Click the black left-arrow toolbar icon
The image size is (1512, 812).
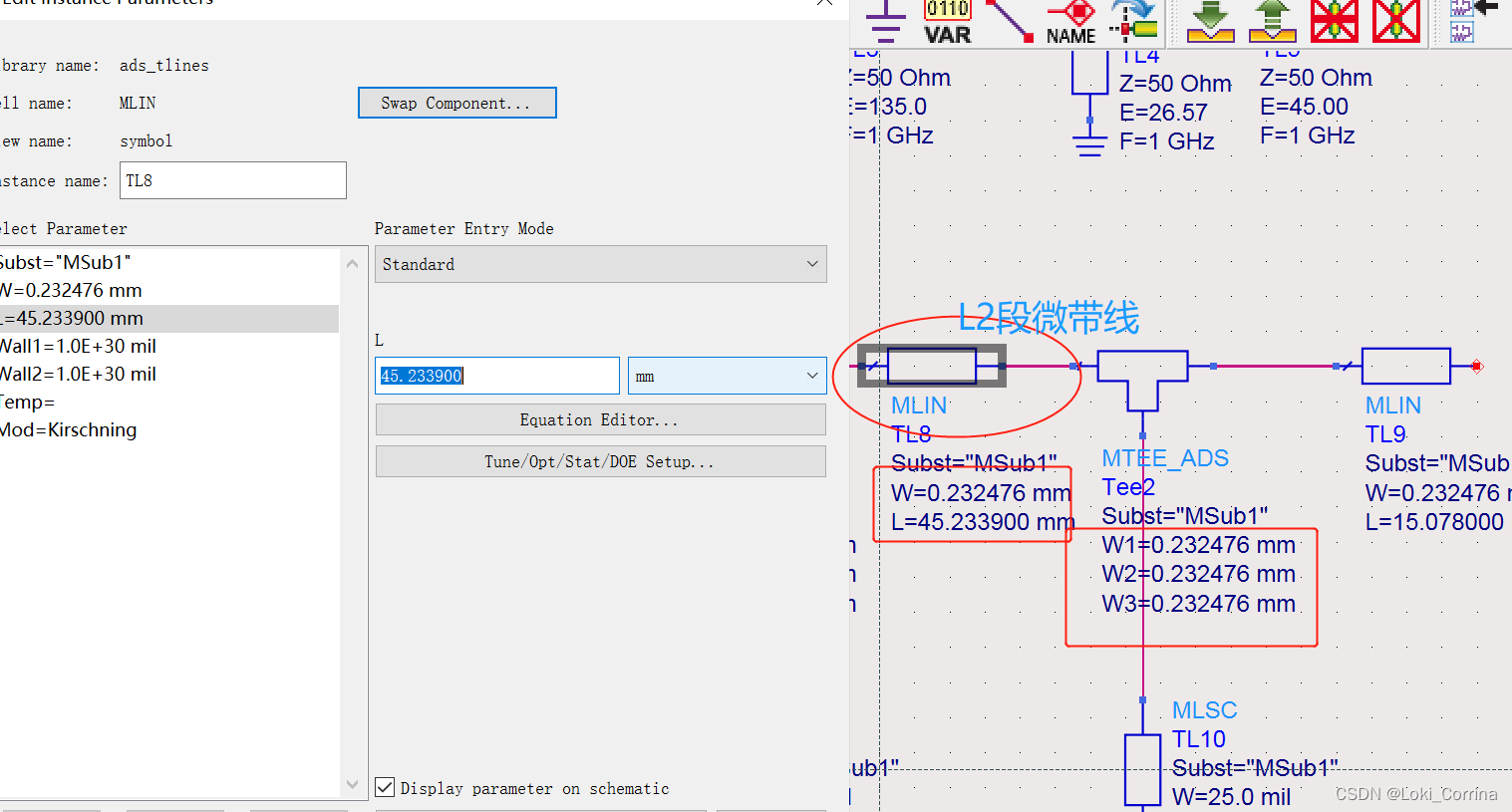1486,7
